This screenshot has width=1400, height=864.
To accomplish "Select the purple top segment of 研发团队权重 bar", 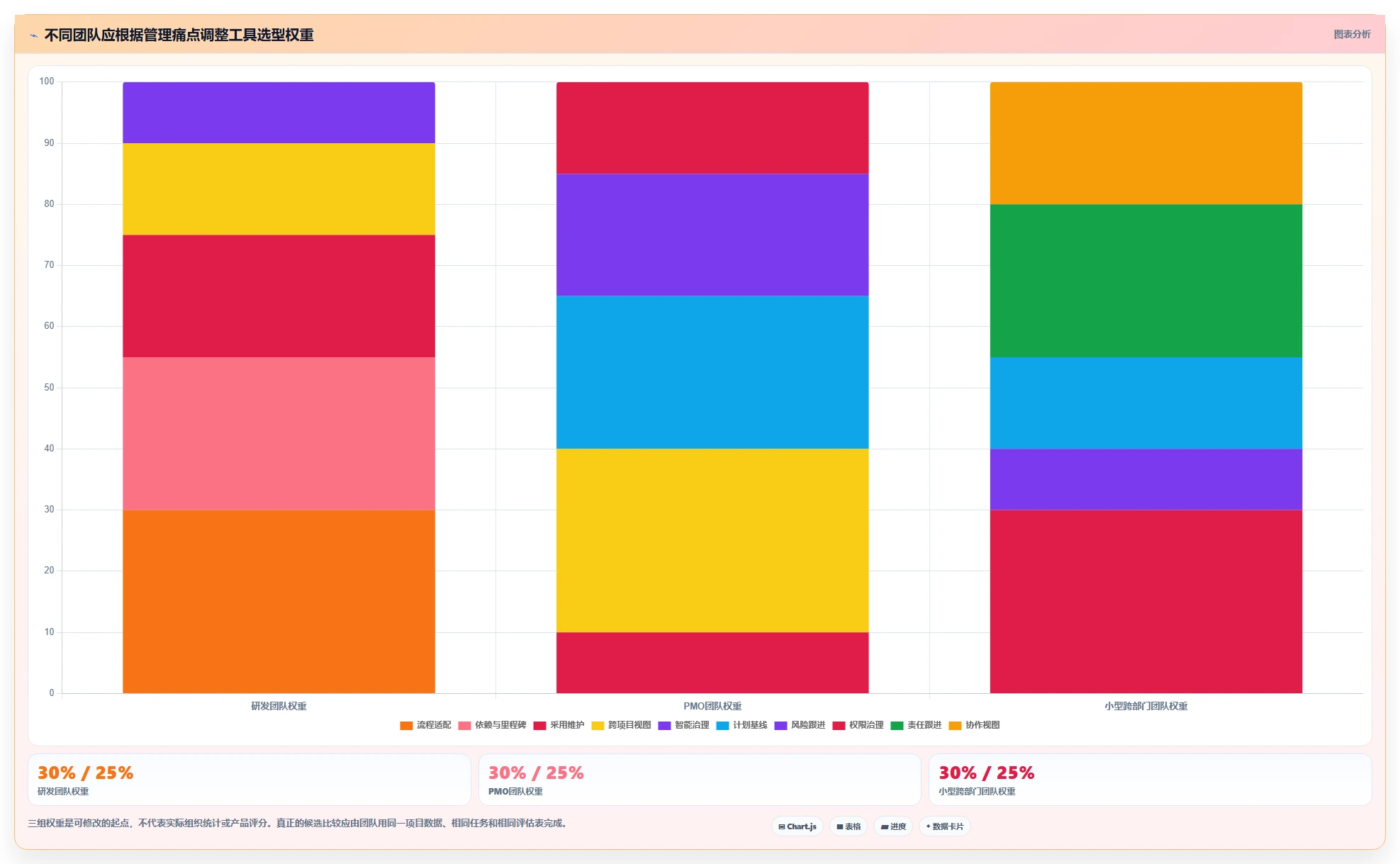I will (x=279, y=113).
